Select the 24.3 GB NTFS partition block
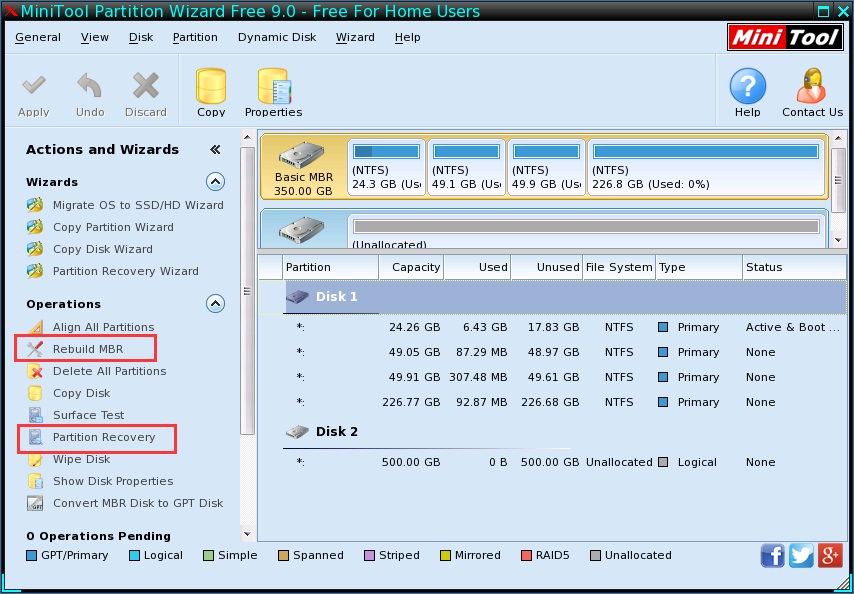The height and width of the screenshot is (594, 854). click(386, 167)
